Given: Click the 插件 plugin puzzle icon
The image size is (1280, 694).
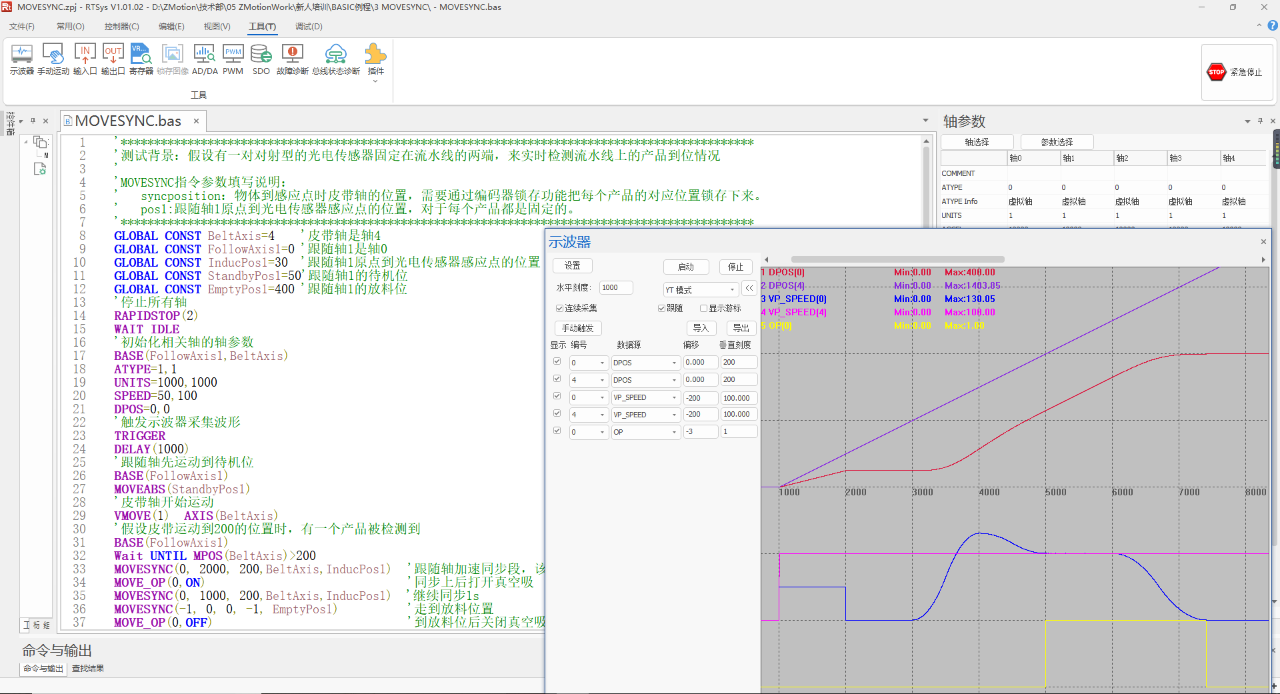Looking at the screenshot, I should 375,54.
